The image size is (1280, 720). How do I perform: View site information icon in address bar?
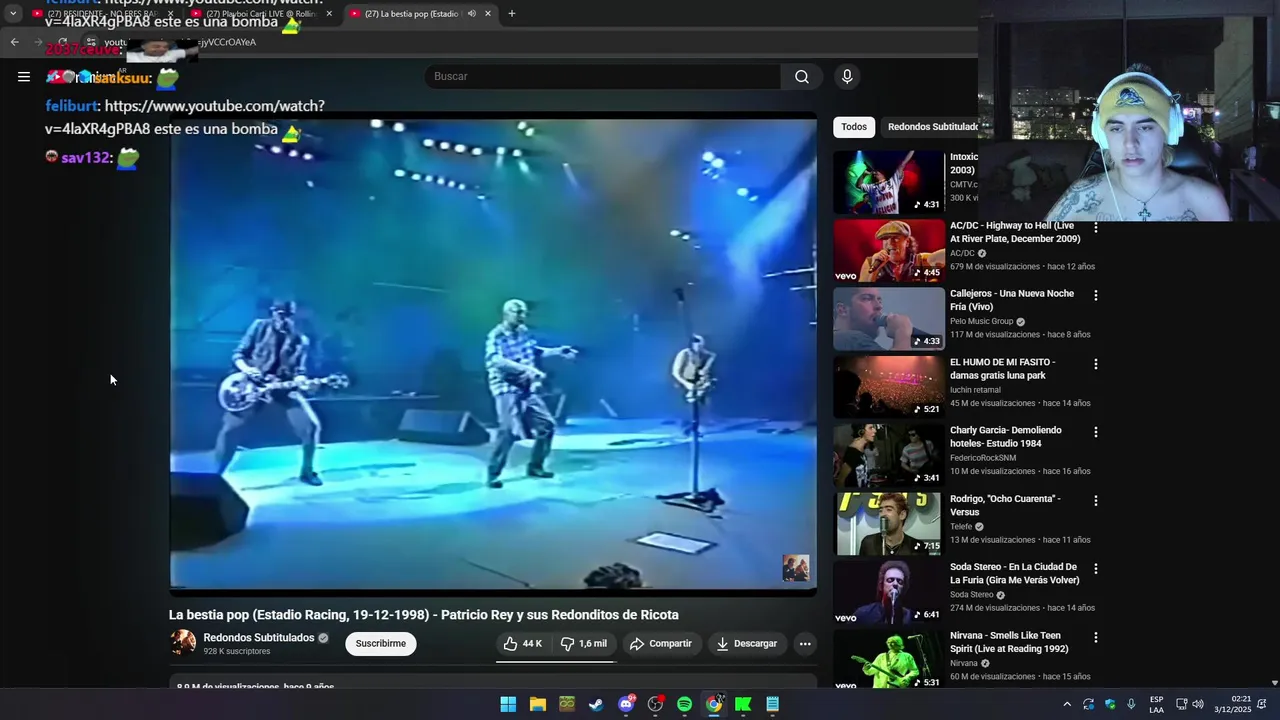tap(91, 42)
